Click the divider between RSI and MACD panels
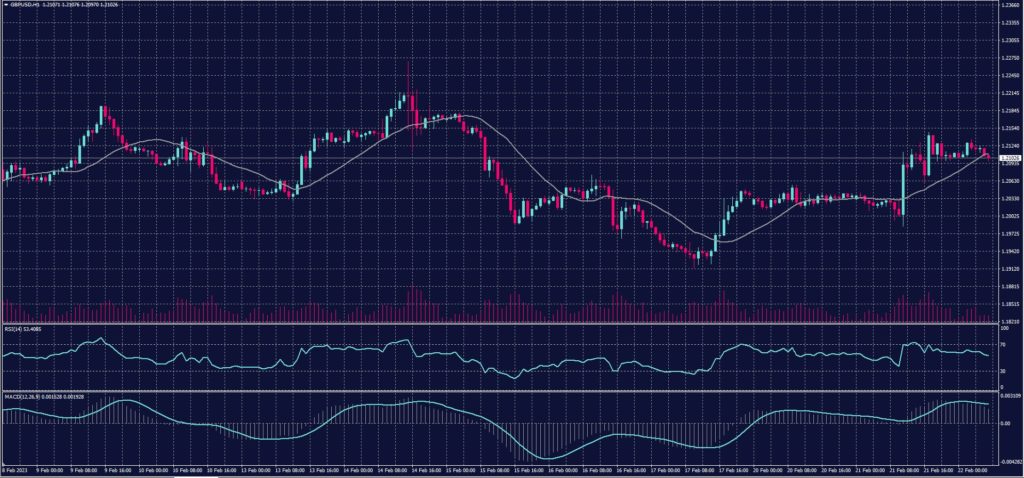 tap(500, 391)
